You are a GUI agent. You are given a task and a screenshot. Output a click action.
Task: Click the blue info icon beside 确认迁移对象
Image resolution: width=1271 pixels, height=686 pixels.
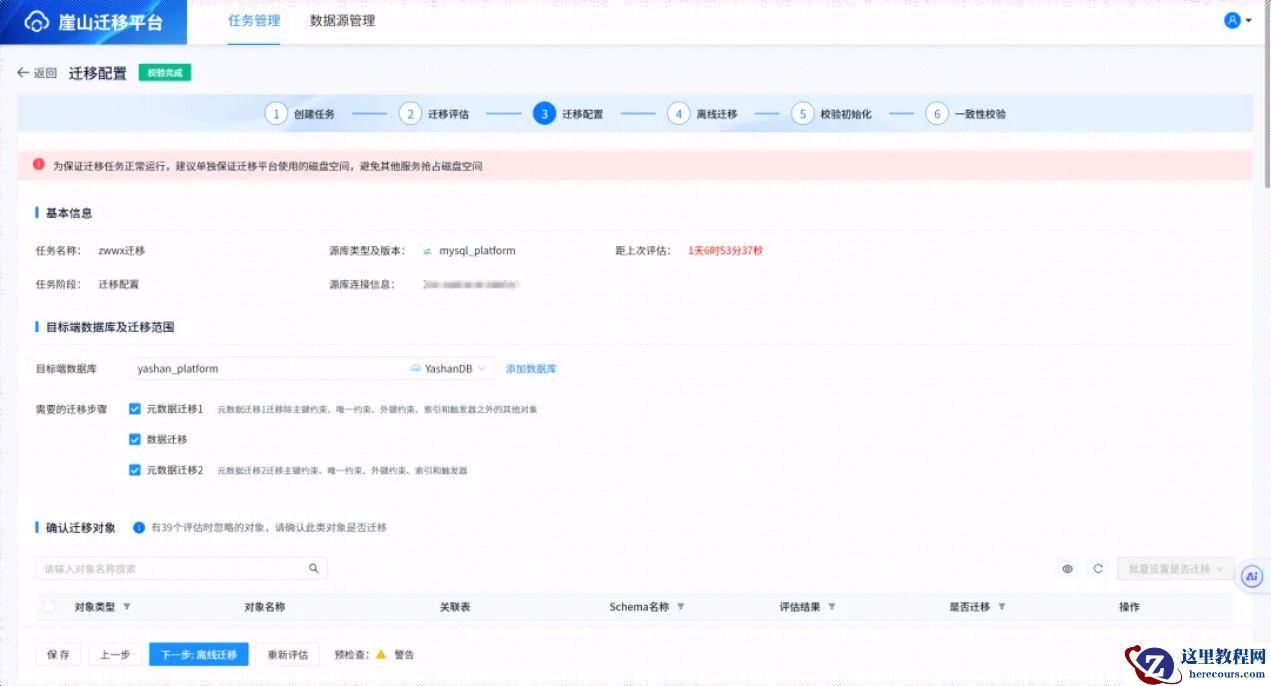[139, 527]
